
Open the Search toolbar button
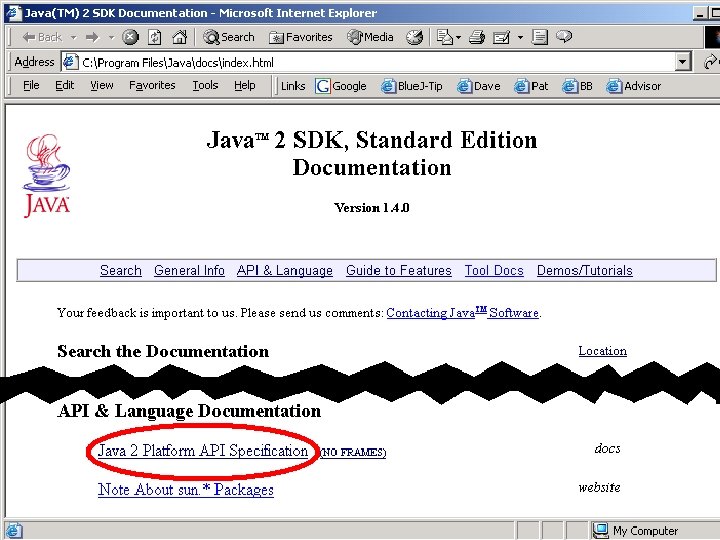coord(229,37)
